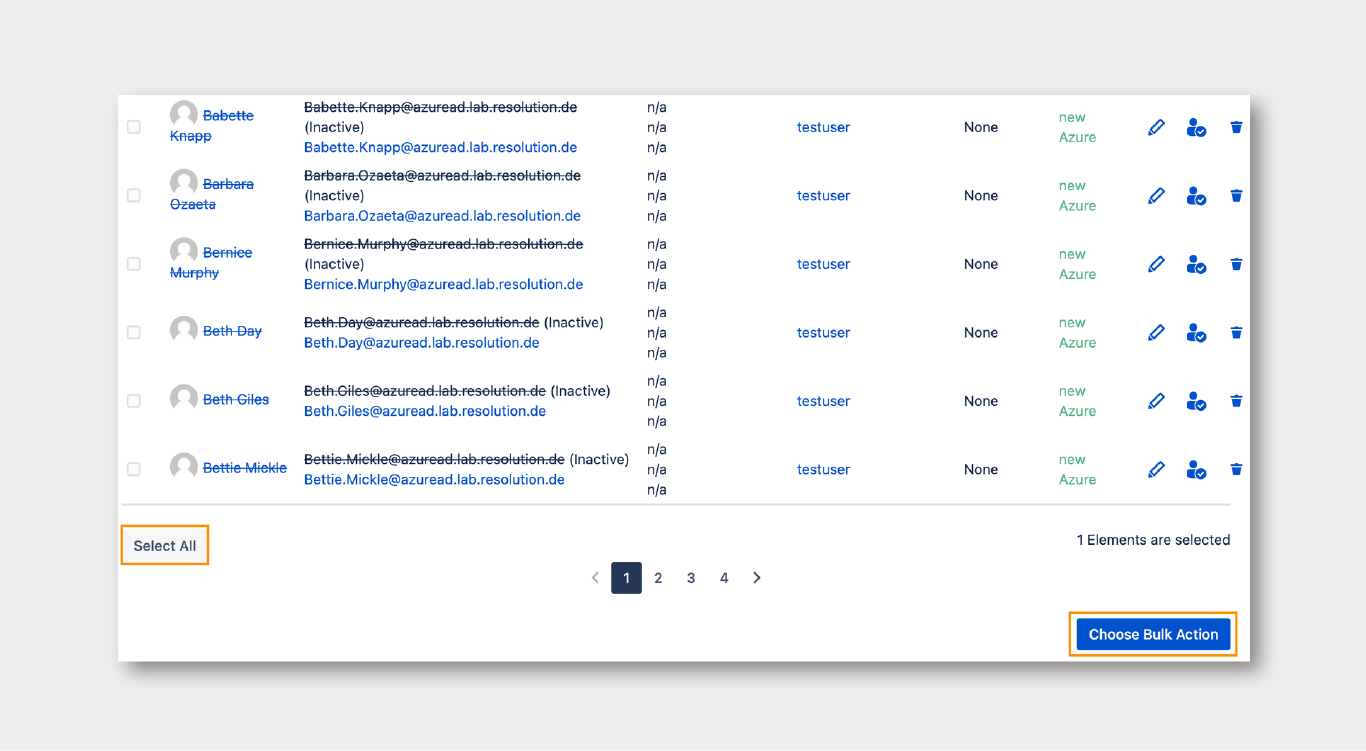Click the Choose Bulk Action button
The image size is (1366, 751).
(1153, 634)
